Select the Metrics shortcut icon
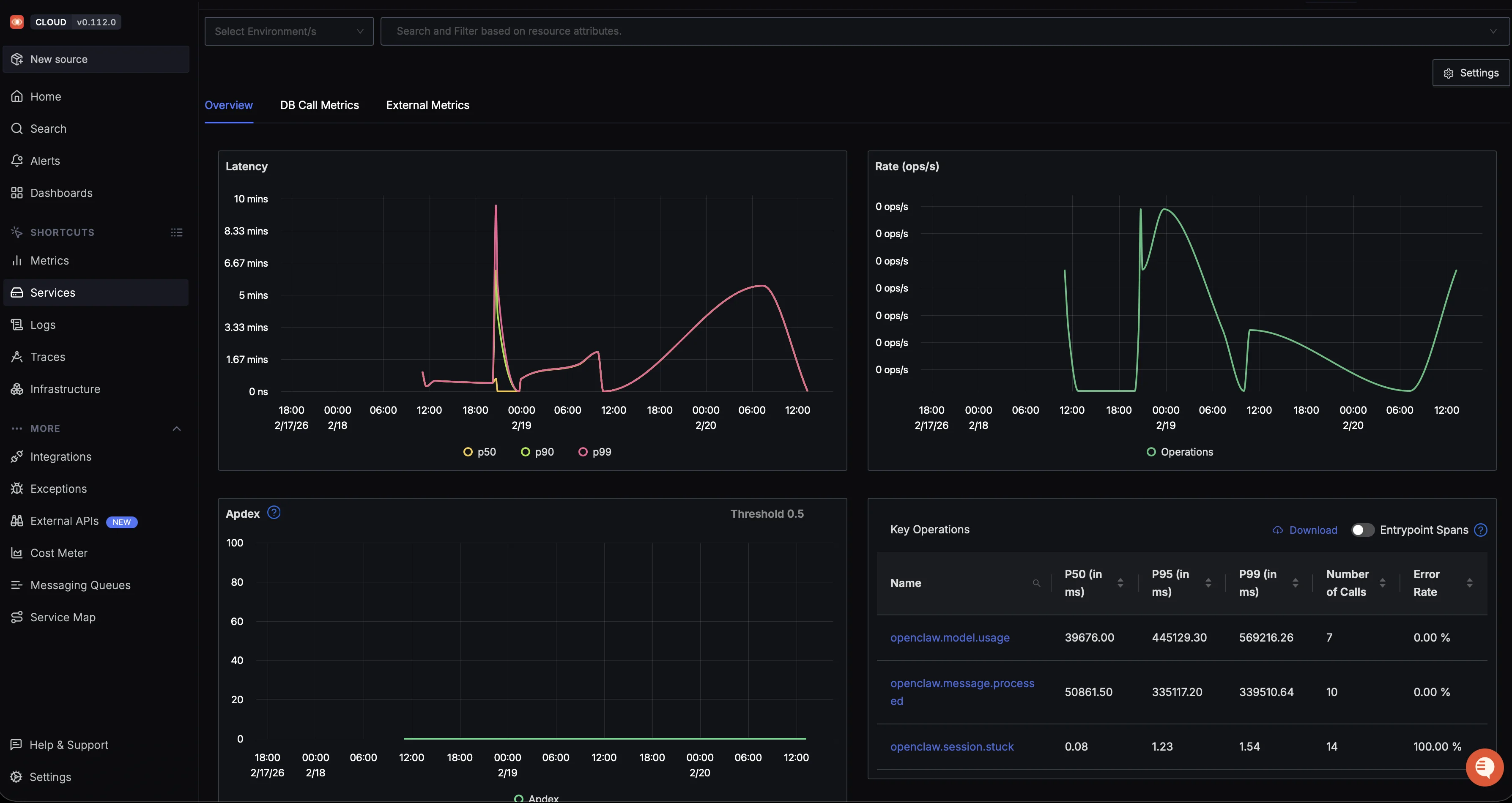The width and height of the screenshot is (1512, 803). [17, 260]
